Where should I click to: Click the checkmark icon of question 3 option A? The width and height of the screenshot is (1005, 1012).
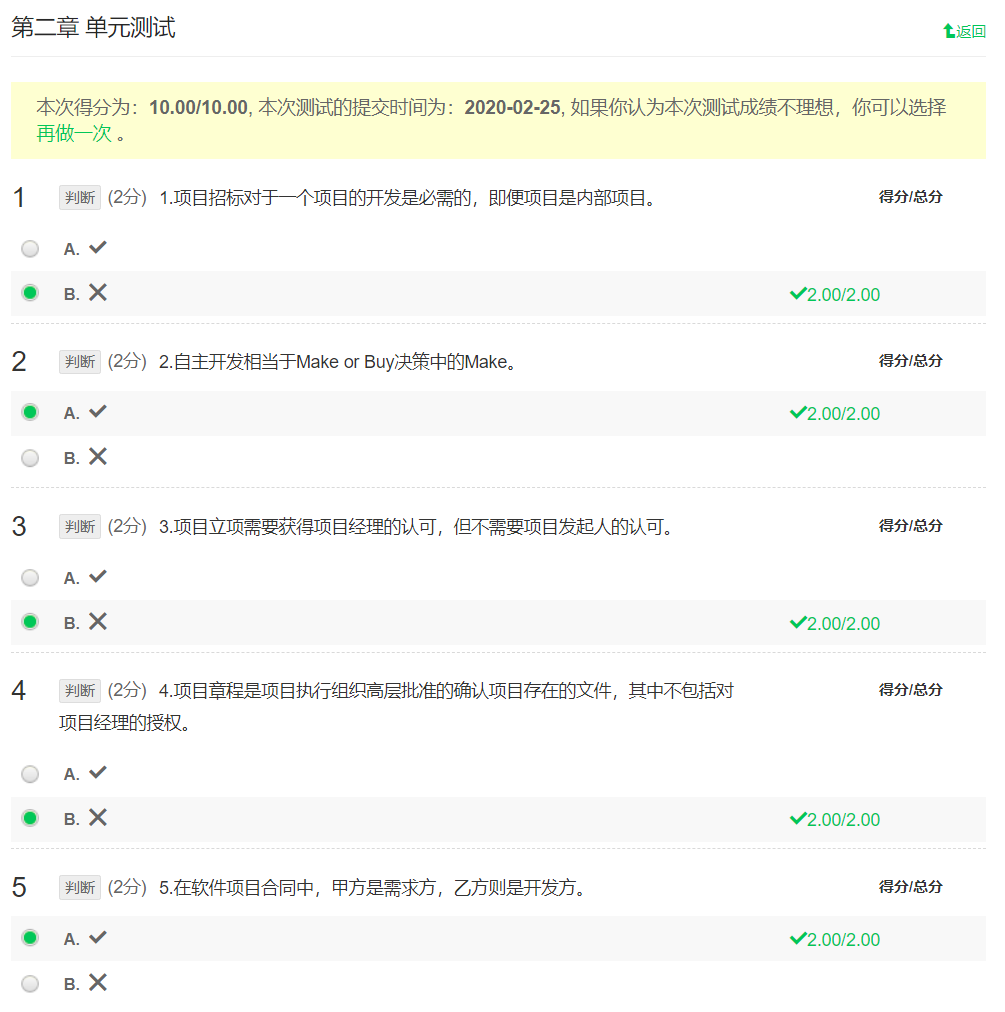[97, 576]
